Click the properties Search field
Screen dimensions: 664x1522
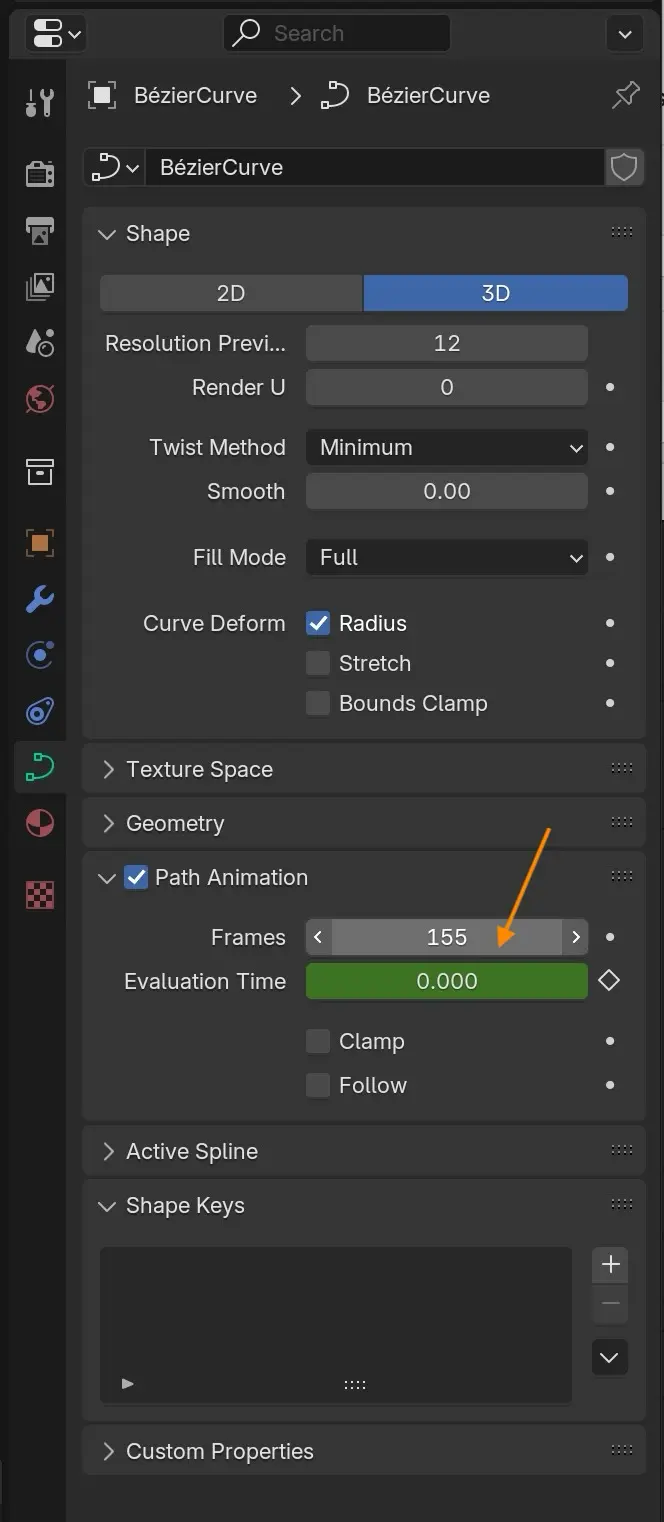pos(336,33)
